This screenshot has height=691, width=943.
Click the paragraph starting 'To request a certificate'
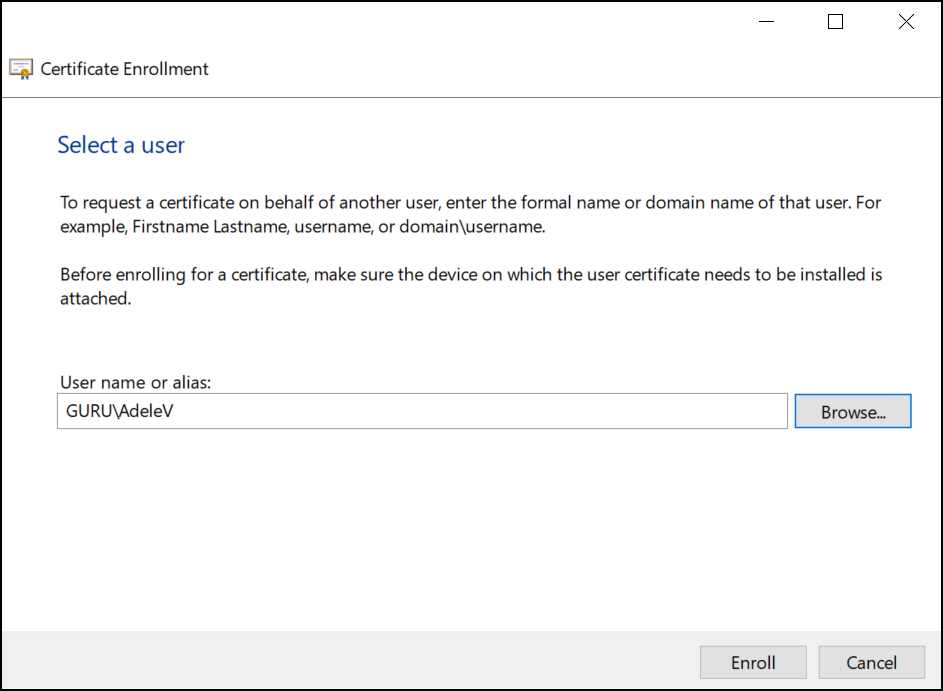tap(470, 215)
